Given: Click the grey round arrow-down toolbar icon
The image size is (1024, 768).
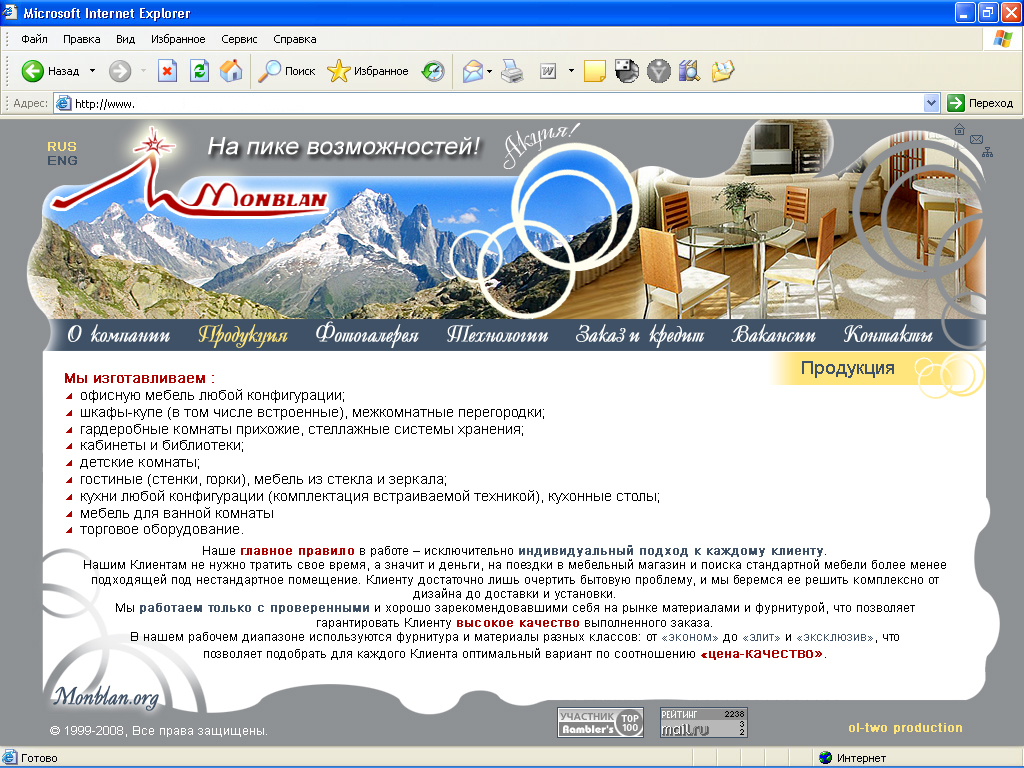Looking at the screenshot, I should pos(658,71).
